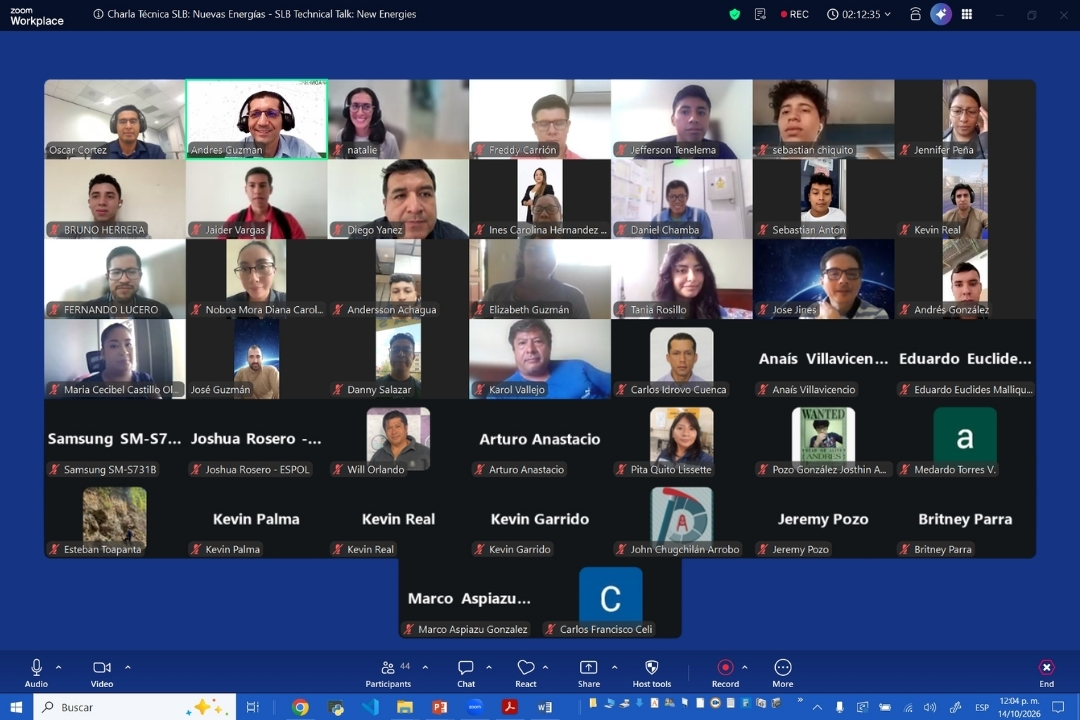Open the More options menu

(782, 673)
